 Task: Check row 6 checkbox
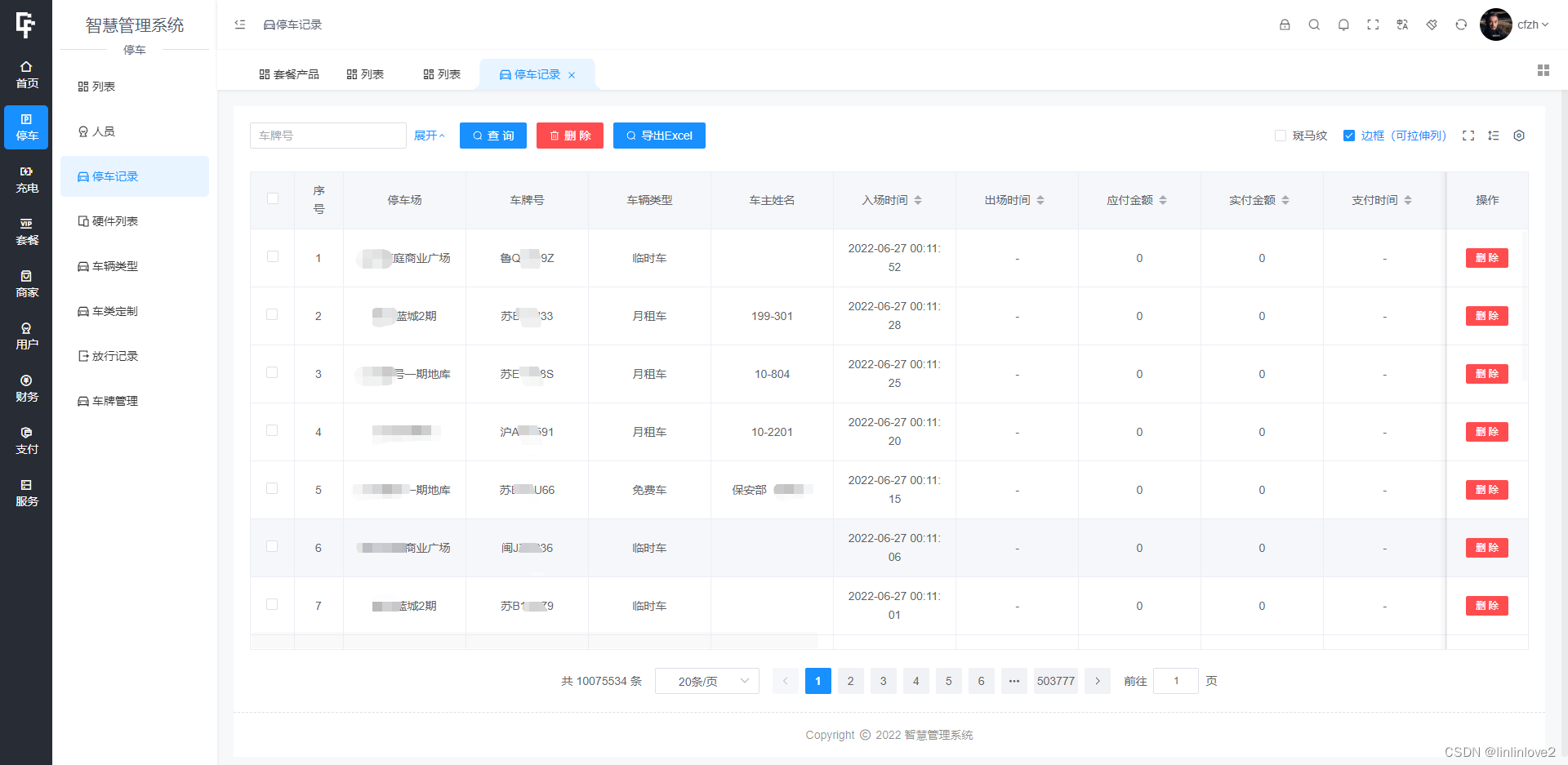(x=273, y=546)
